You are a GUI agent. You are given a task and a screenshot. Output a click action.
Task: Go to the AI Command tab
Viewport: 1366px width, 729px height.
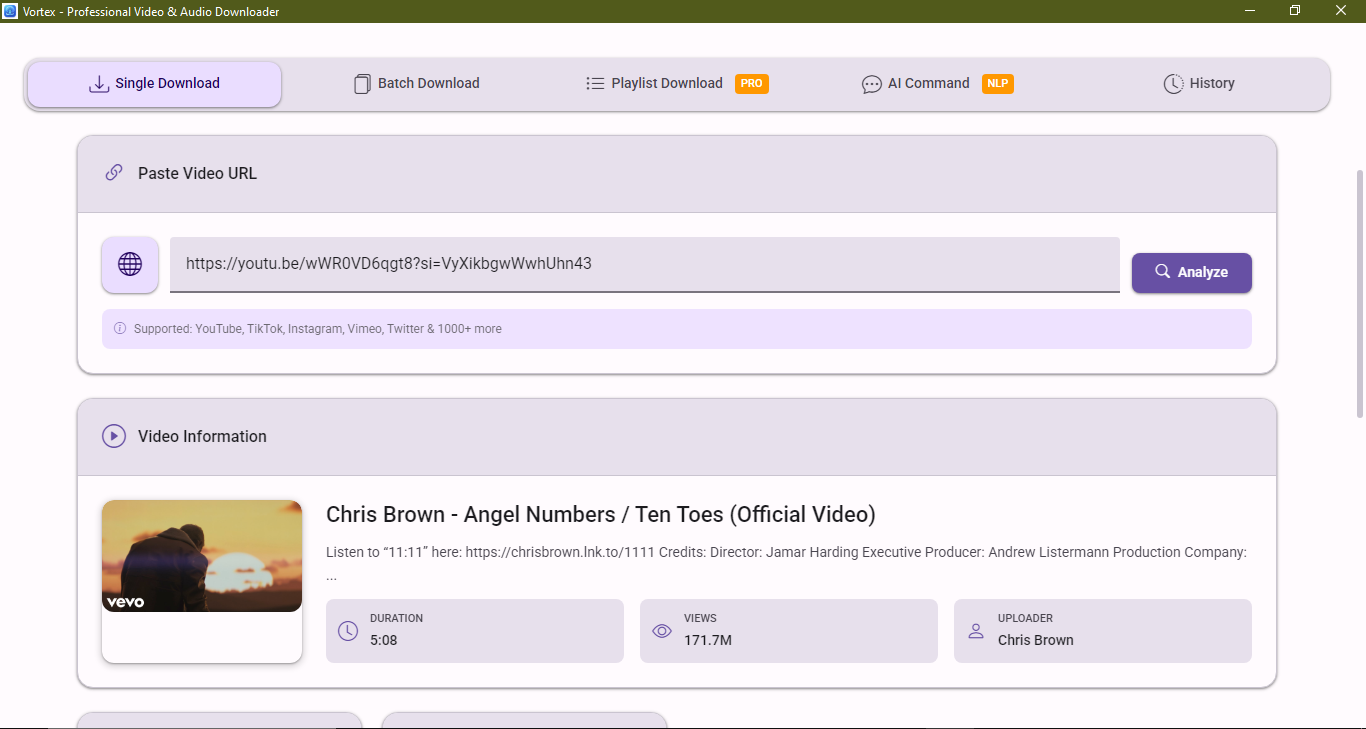916,84
